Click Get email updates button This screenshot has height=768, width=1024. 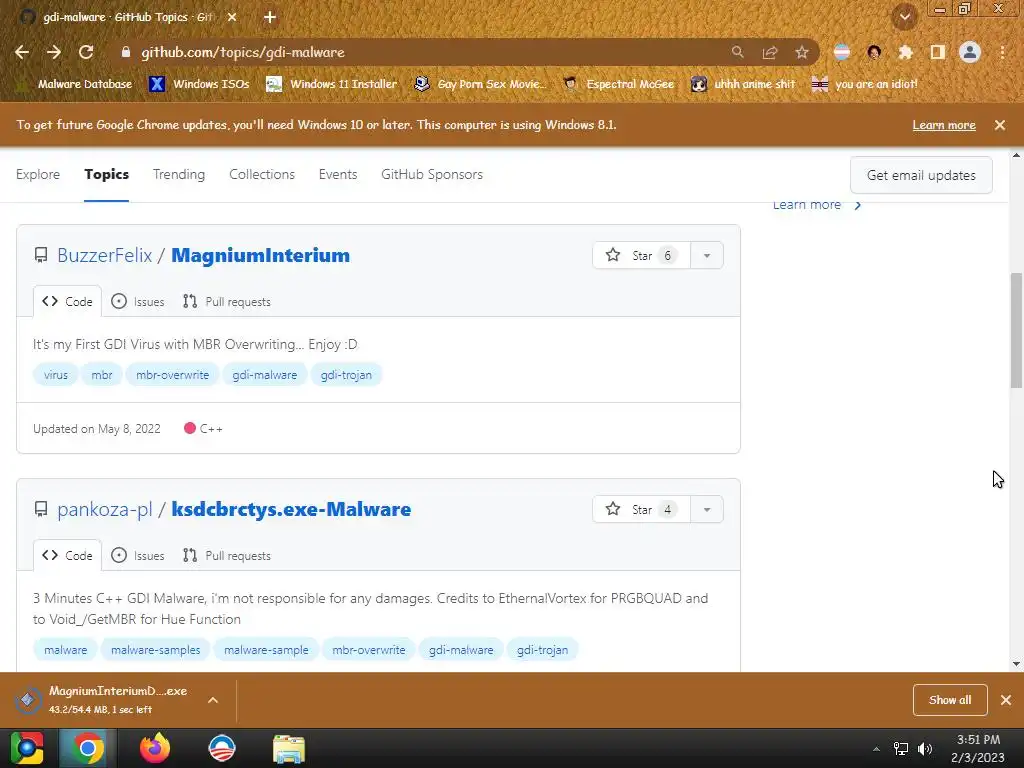[921, 175]
